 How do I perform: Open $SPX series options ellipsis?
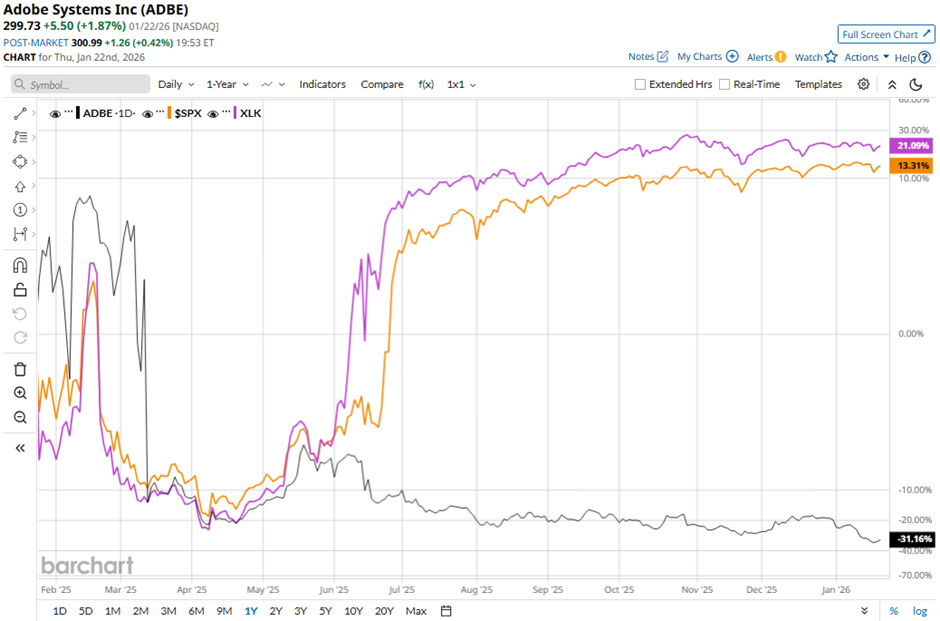160,112
